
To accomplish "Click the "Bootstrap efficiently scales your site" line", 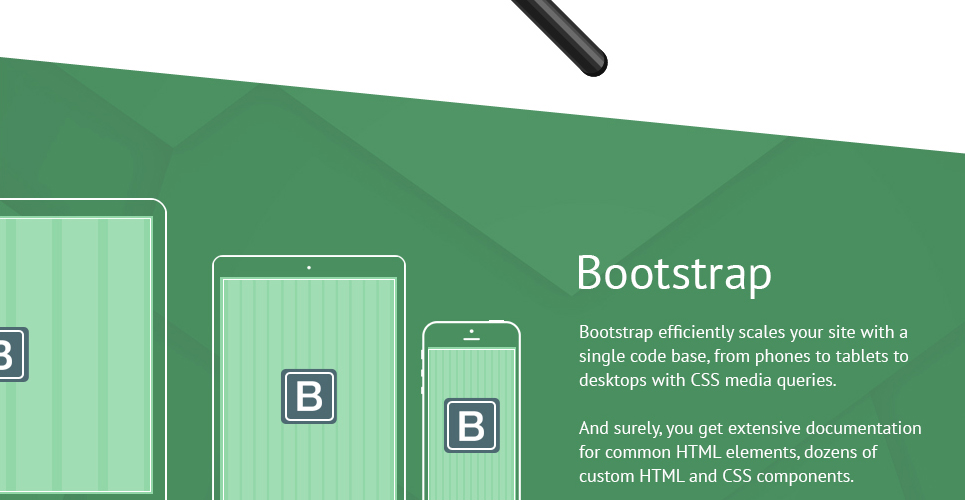I will 743,333.
